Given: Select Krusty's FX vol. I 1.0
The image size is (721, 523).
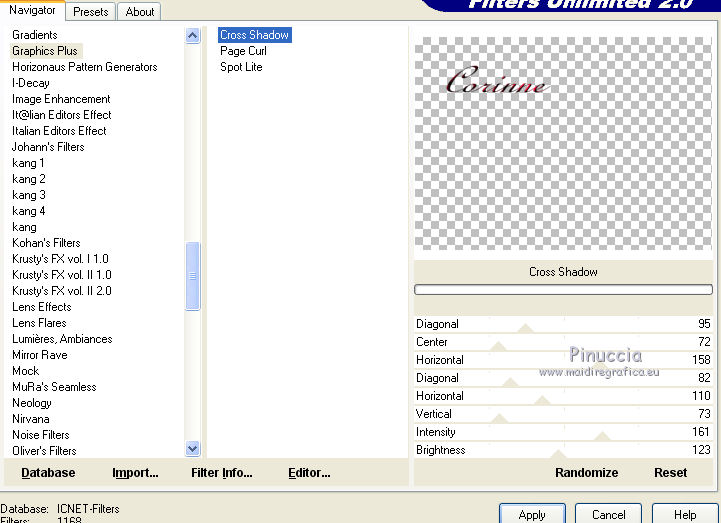Looking at the screenshot, I should click(x=60, y=259).
